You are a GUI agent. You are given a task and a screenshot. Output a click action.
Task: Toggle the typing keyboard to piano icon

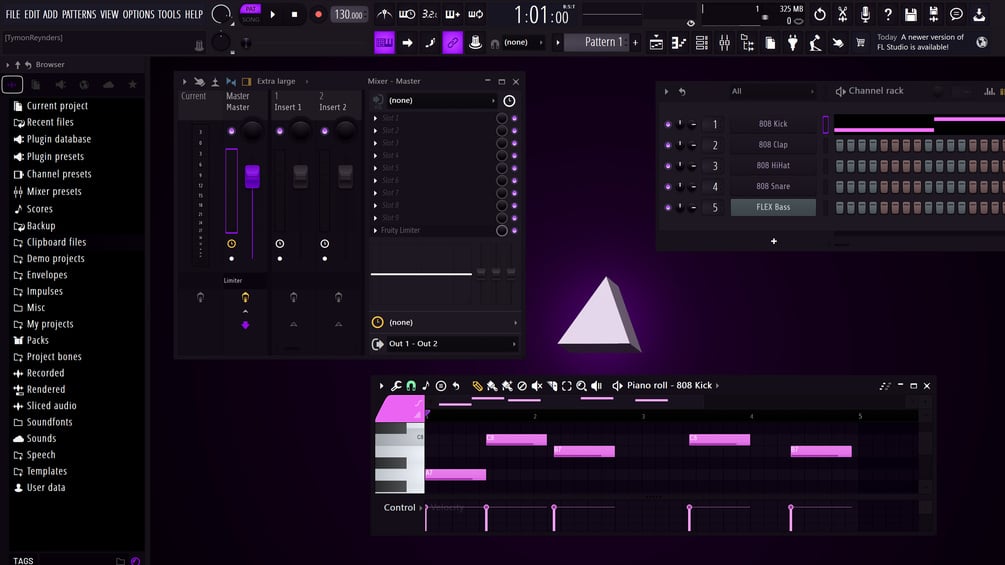coord(384,43)
